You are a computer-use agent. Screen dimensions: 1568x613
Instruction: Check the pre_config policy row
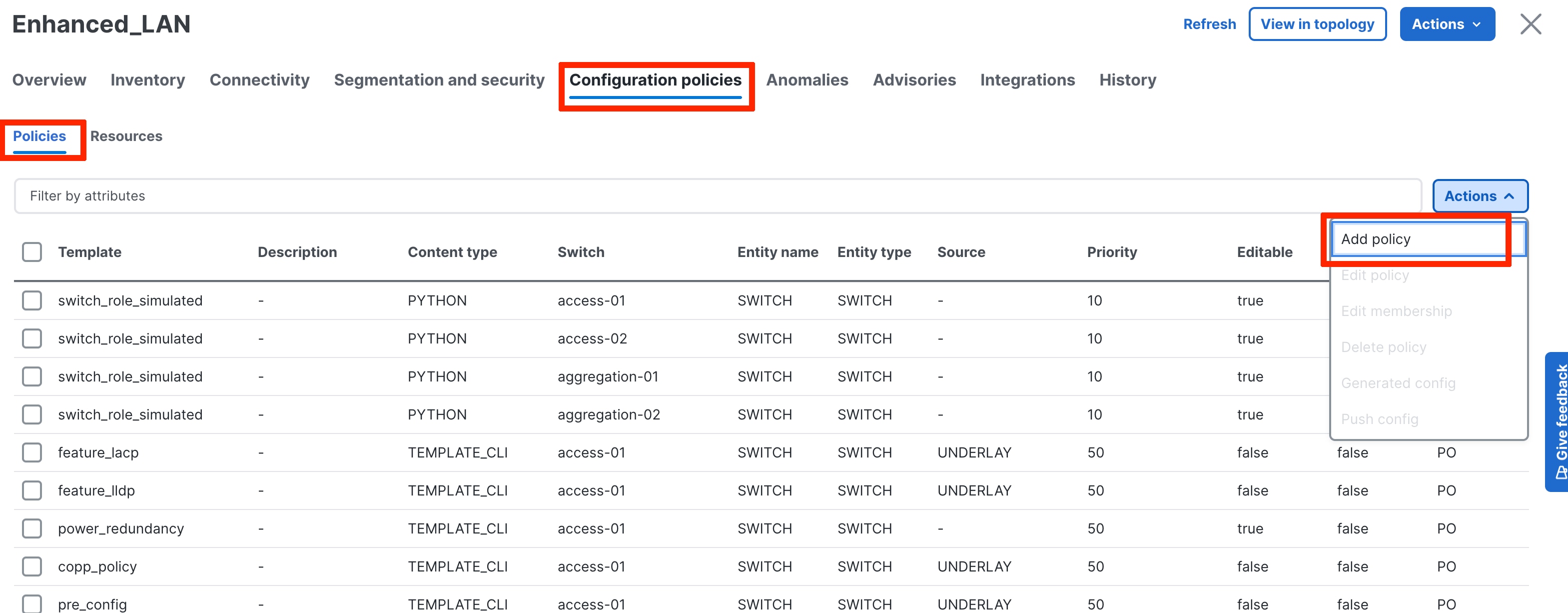point(31,604)
